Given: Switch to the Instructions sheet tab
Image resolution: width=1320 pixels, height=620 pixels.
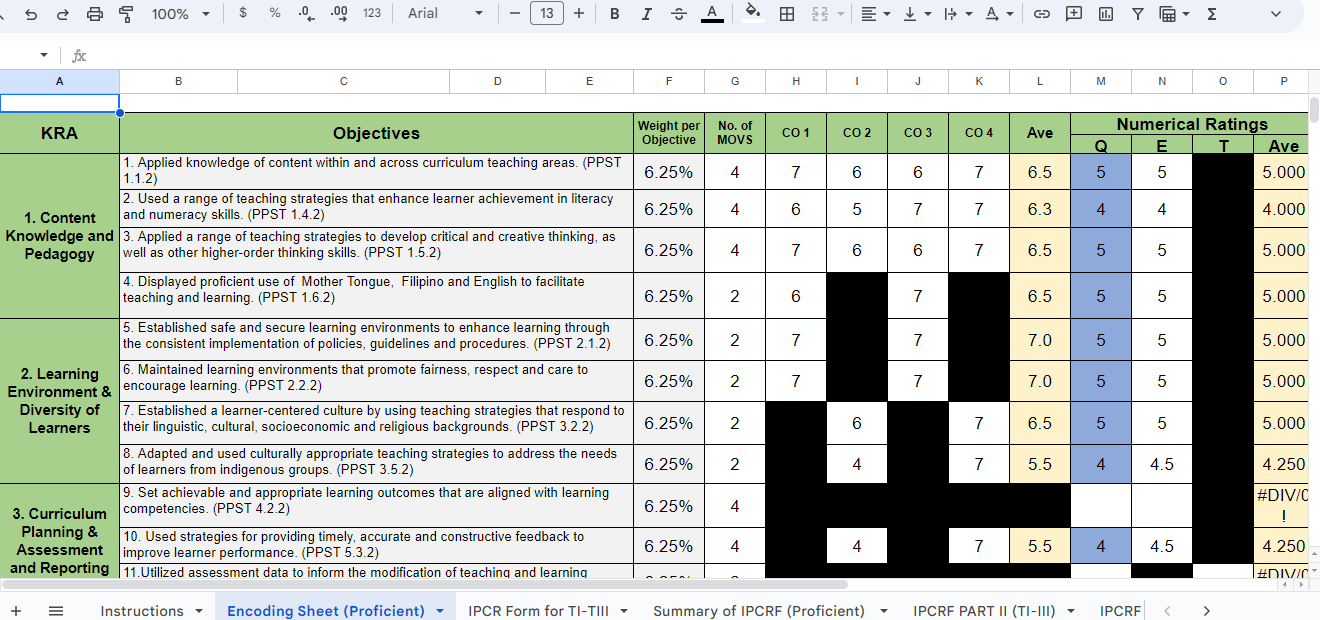Looking at the screenshot, I should (142, 611).
